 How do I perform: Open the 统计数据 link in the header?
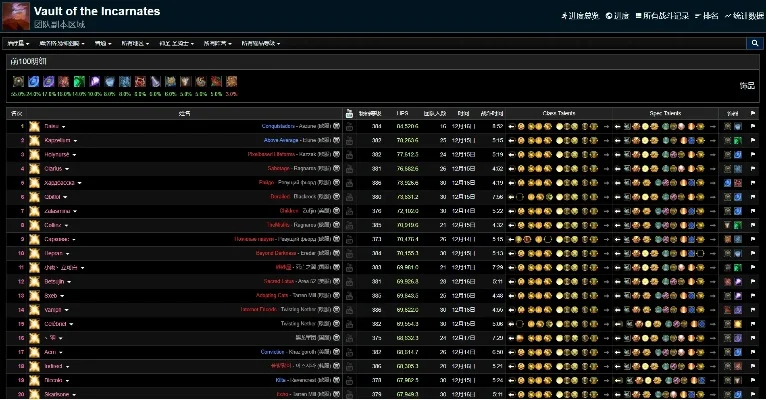(745, 16)
